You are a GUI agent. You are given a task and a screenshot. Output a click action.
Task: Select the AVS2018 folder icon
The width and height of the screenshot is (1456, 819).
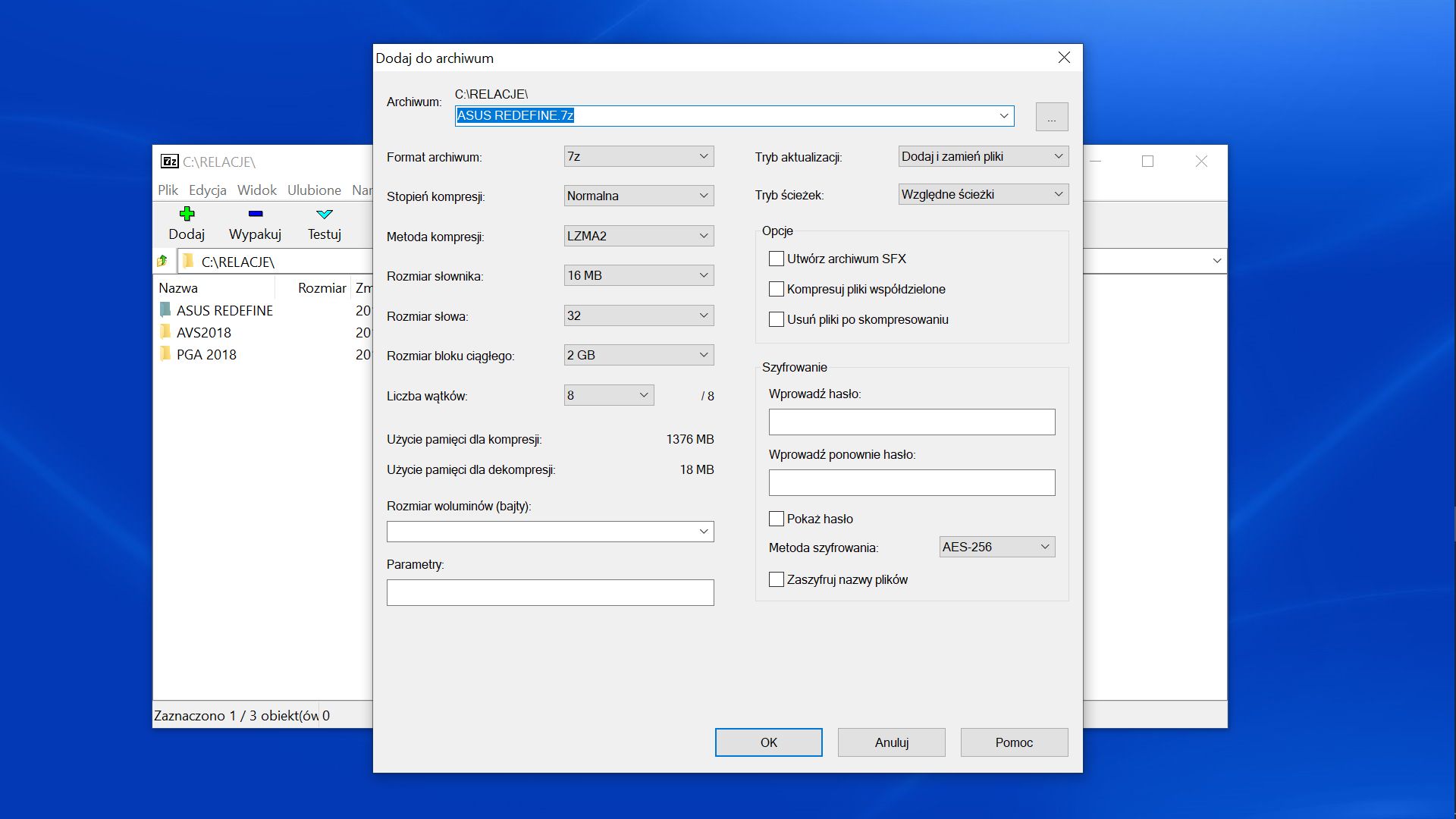[x=165, y=332]
